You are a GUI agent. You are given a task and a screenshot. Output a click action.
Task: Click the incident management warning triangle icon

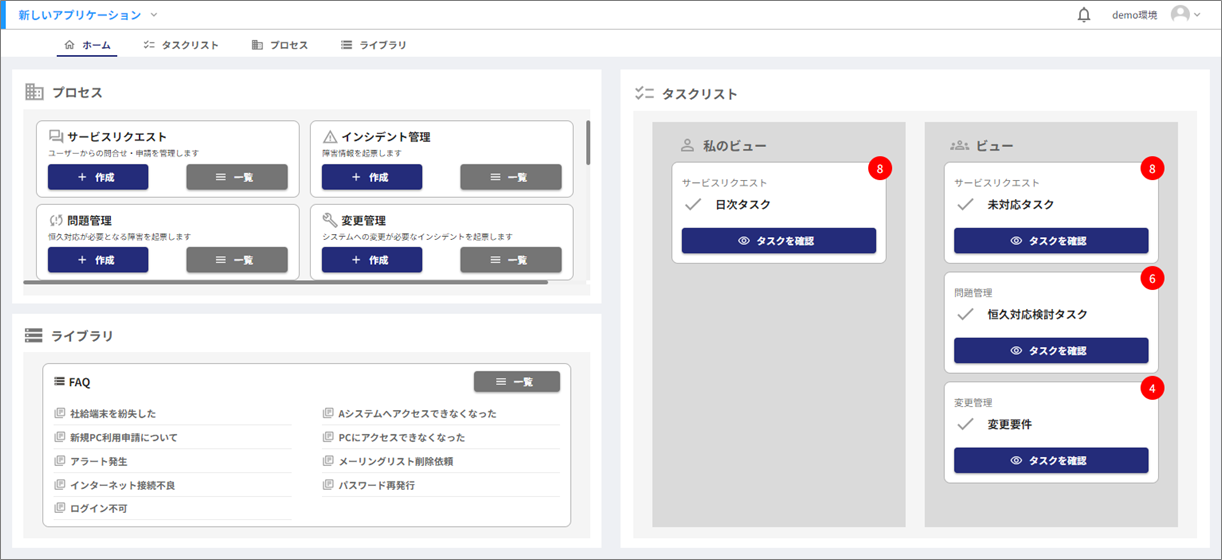tap(330, 137)
